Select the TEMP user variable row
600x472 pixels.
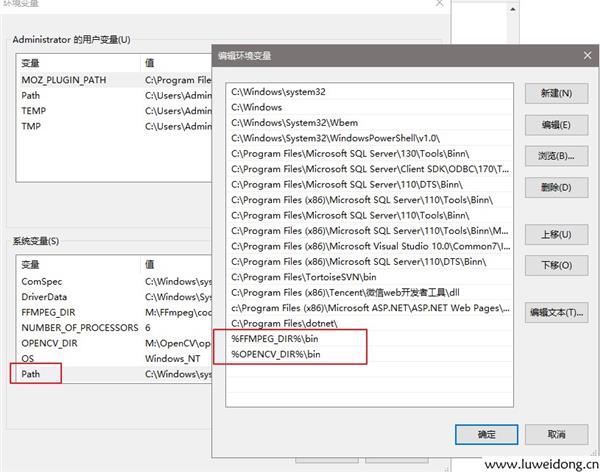coord(35,111)
